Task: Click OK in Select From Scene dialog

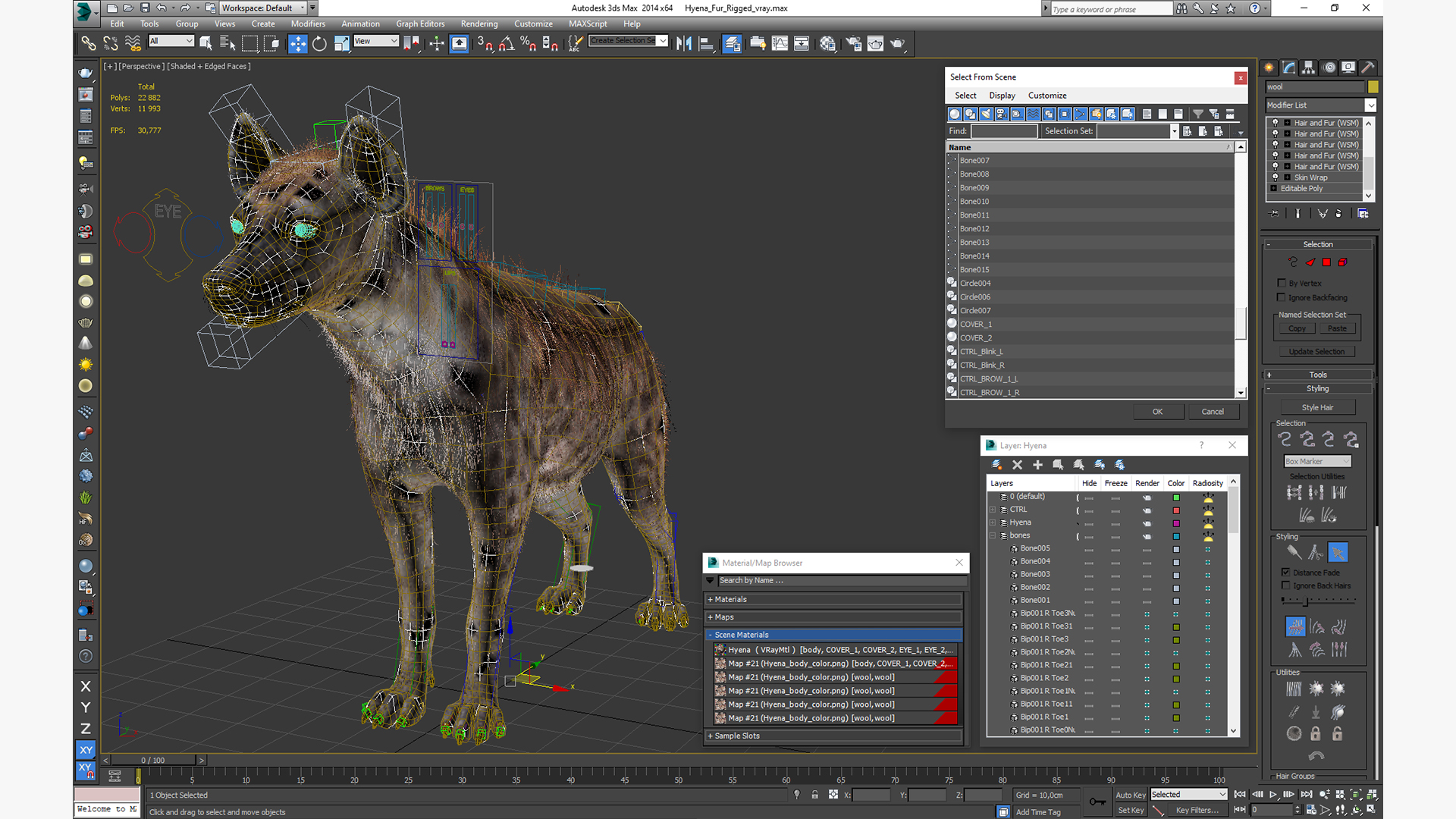Action: click(1157, 412)
